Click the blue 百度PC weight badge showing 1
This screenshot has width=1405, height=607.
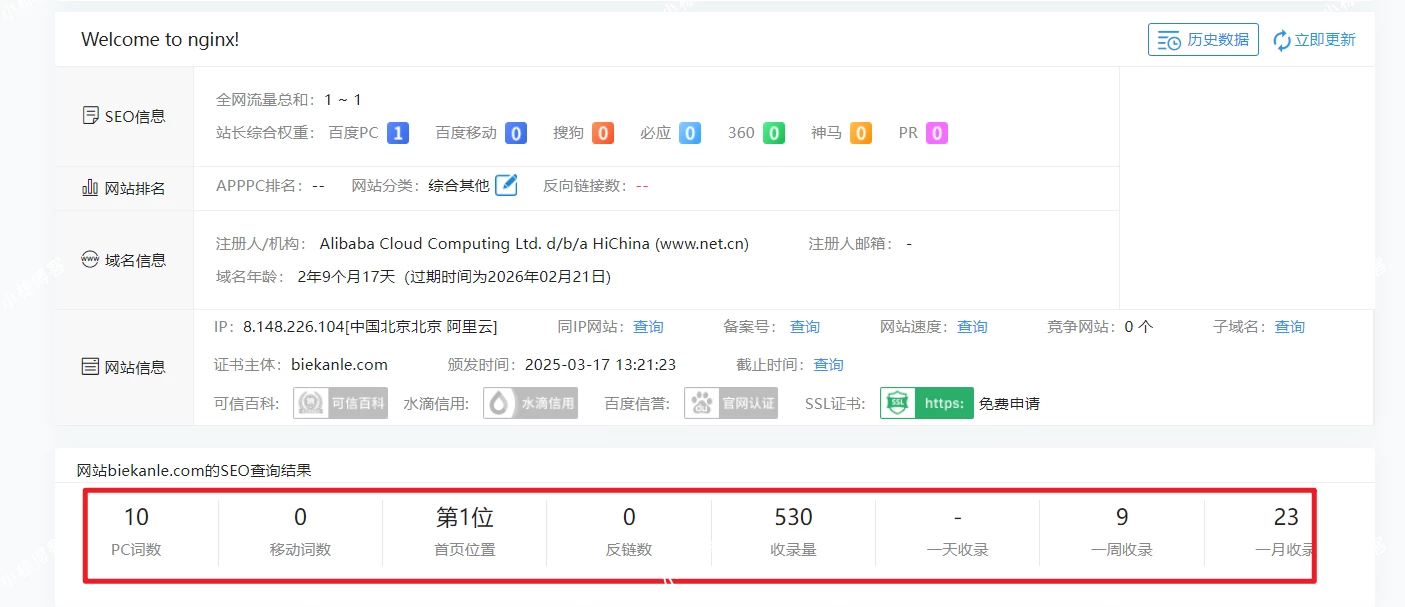397,132
